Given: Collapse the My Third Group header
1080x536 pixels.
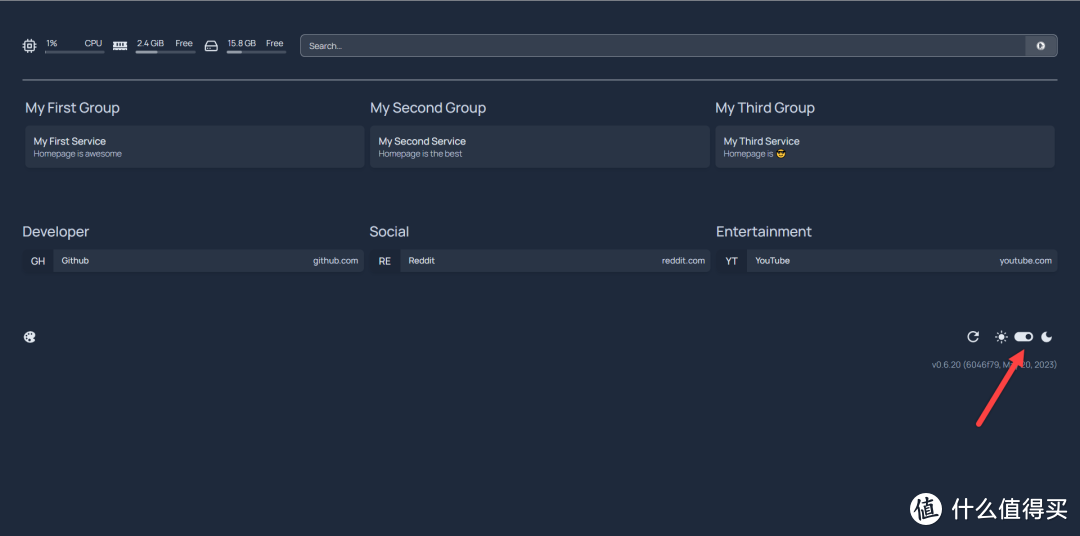Looking at the screenshot, I should (x=765, y=108).
